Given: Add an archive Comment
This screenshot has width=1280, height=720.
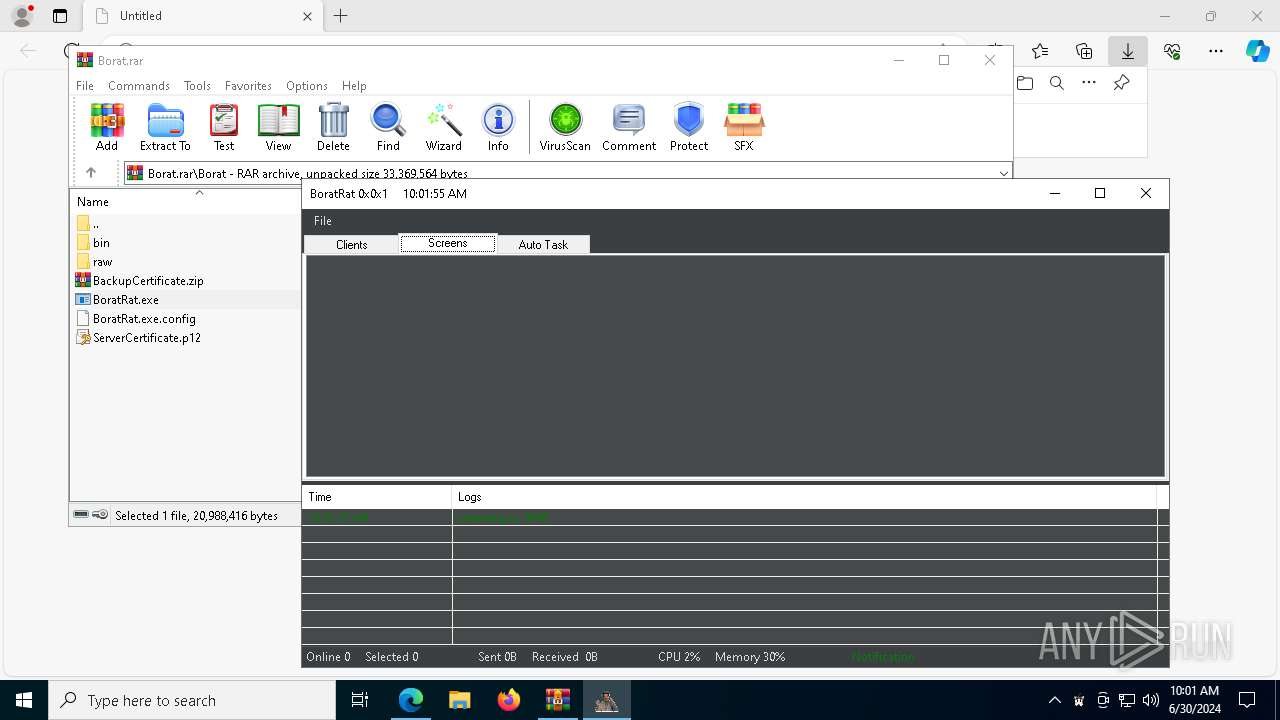Looking at the screenshot, I should pyautogui.click(x=629, y=127).
